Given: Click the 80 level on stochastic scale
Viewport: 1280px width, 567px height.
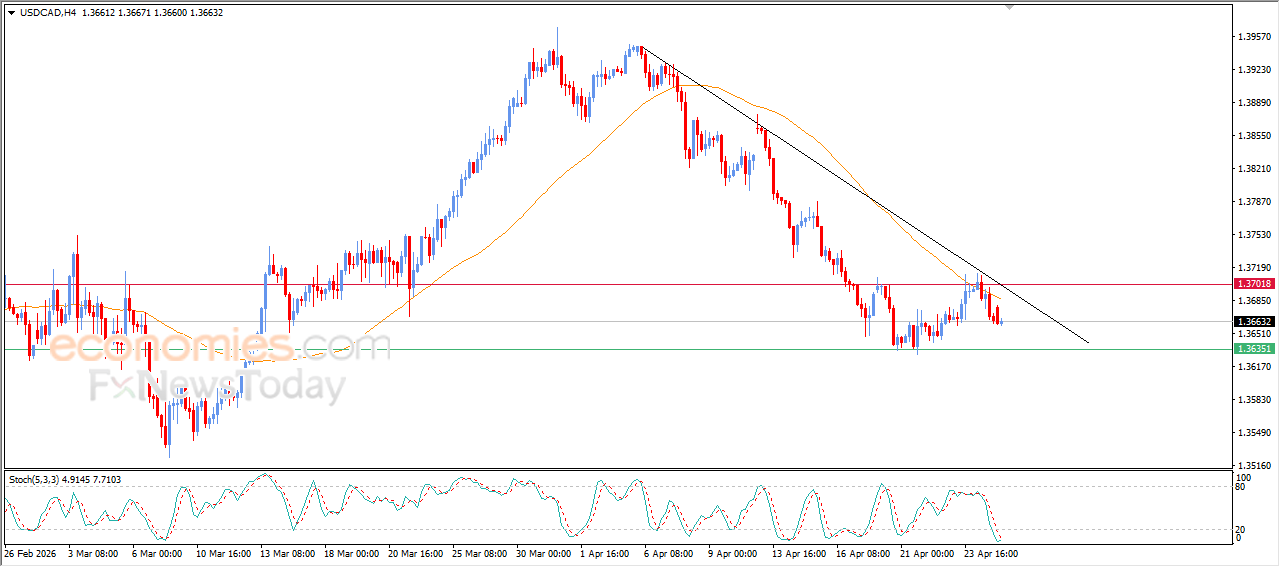Looking at the screenshot, I should tap(1241, 488).
